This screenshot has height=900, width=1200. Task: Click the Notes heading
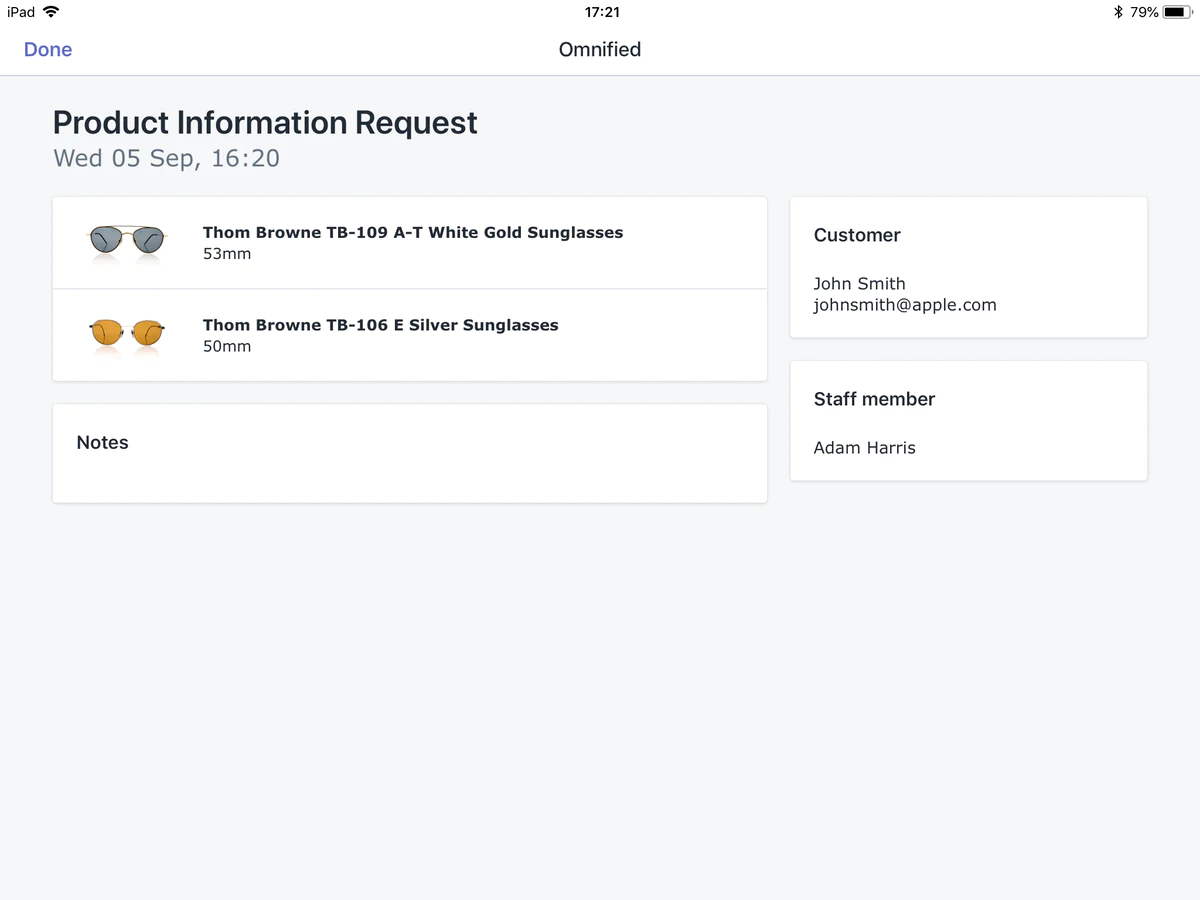[102, 443]
